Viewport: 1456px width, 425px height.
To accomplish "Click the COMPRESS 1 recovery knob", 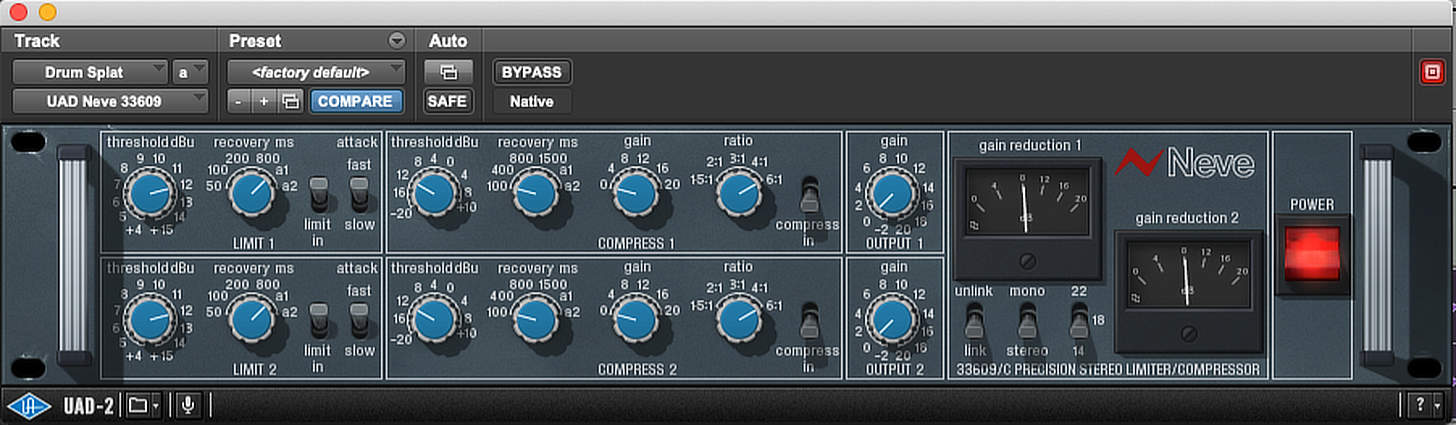I will [x=537, y=193].
